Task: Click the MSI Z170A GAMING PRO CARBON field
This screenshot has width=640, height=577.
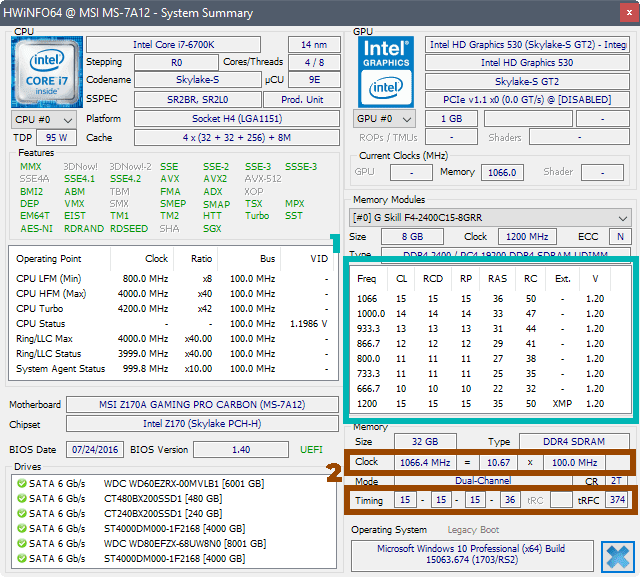Action: point(204,405)
